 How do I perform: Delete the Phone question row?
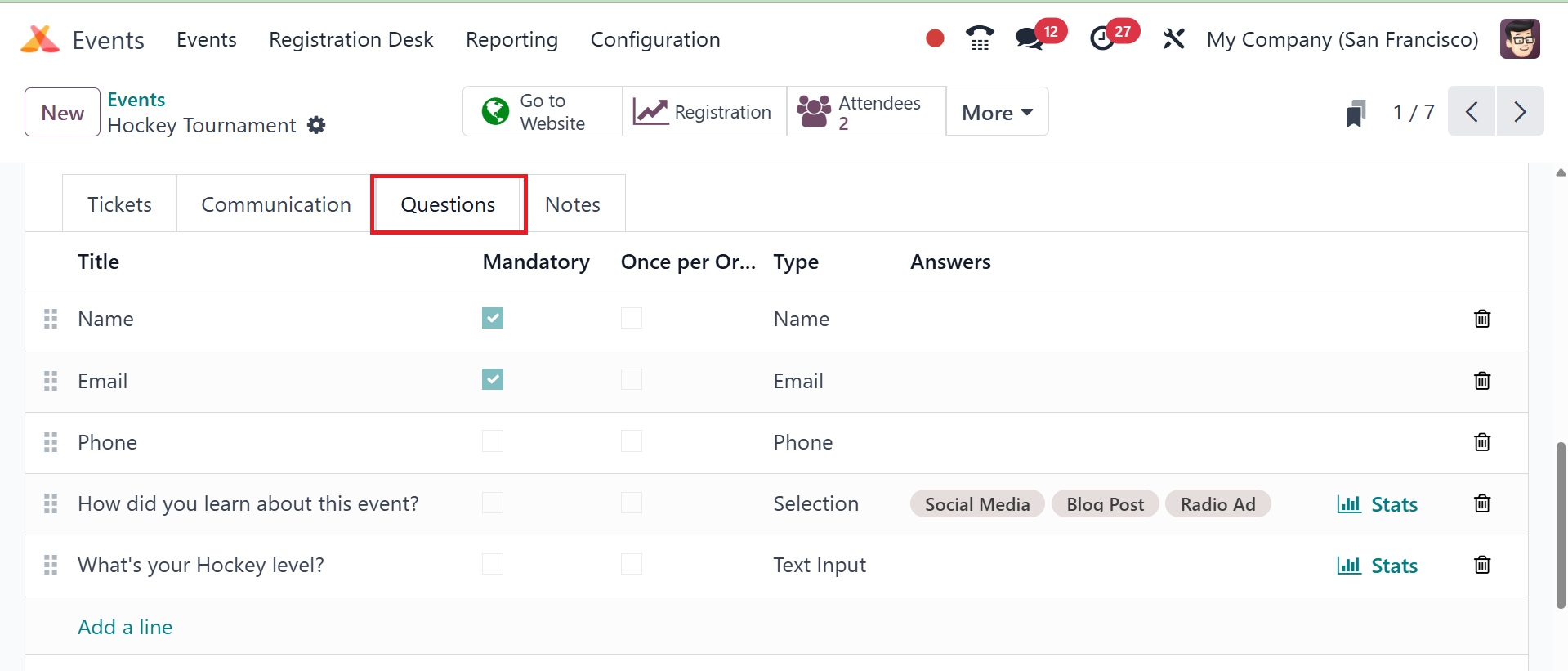point(1481,442)
